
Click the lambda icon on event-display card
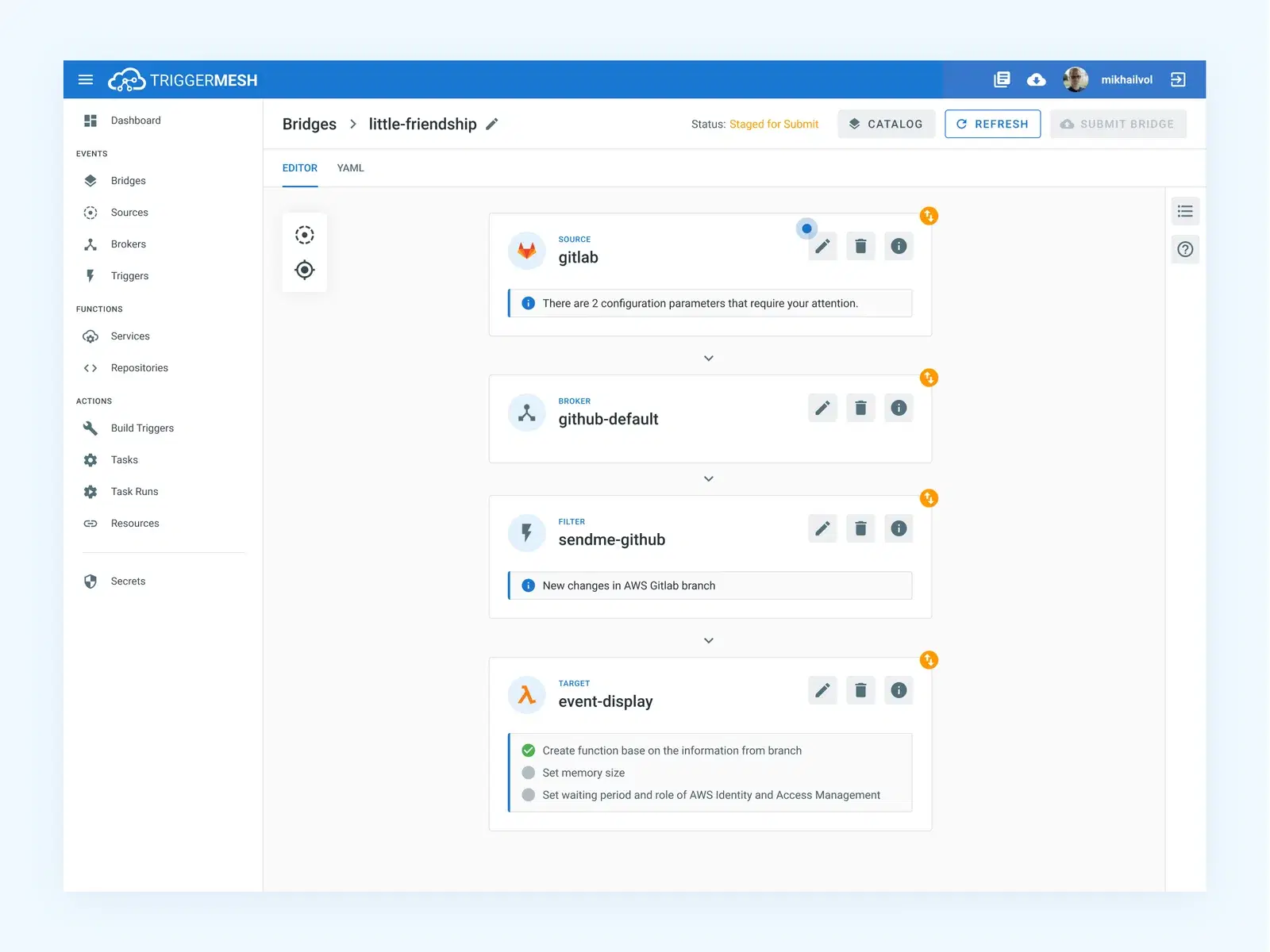pyautogui.click(x=527, y=695)
